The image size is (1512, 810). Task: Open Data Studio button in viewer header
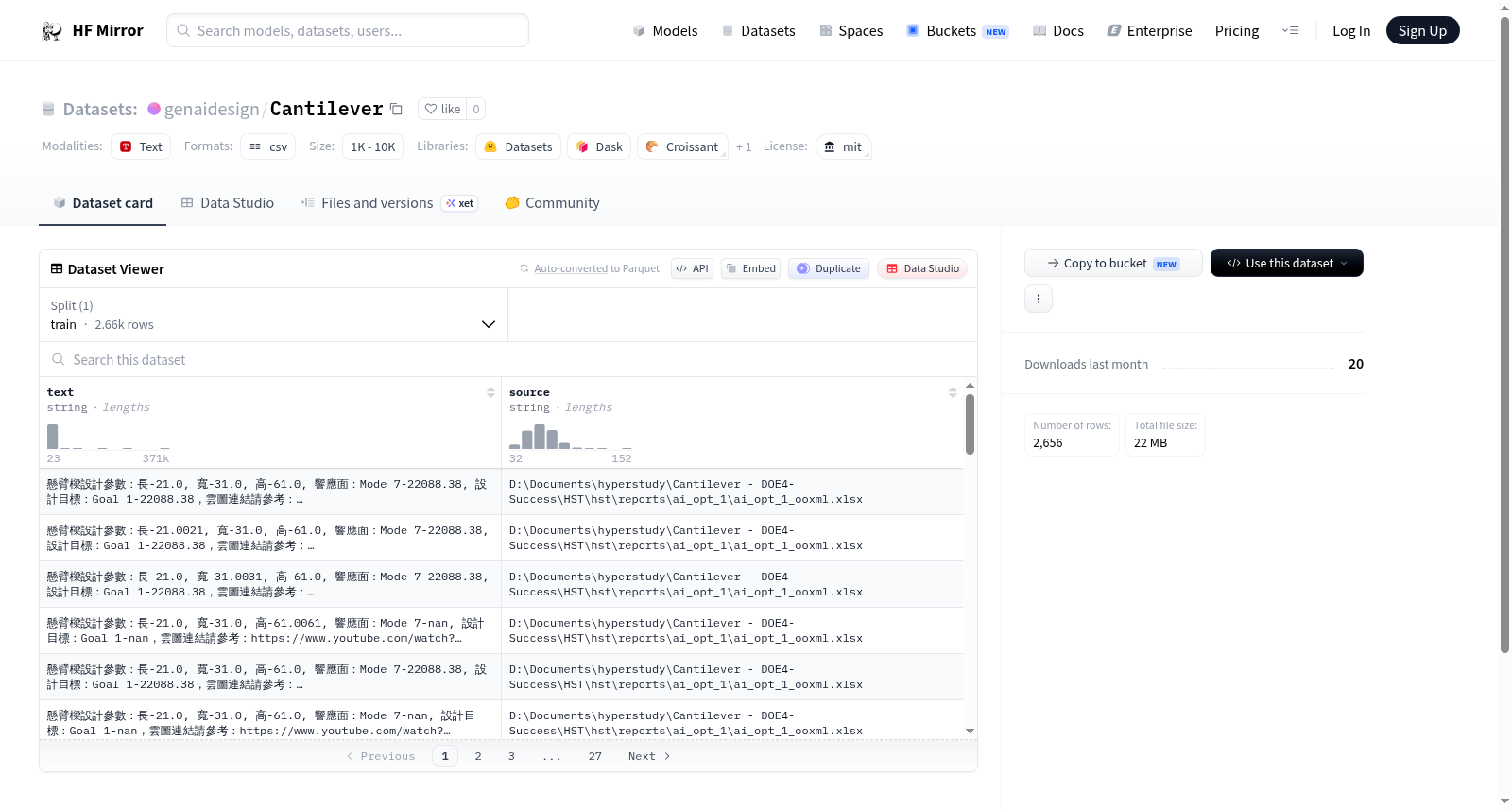[922, 268]
